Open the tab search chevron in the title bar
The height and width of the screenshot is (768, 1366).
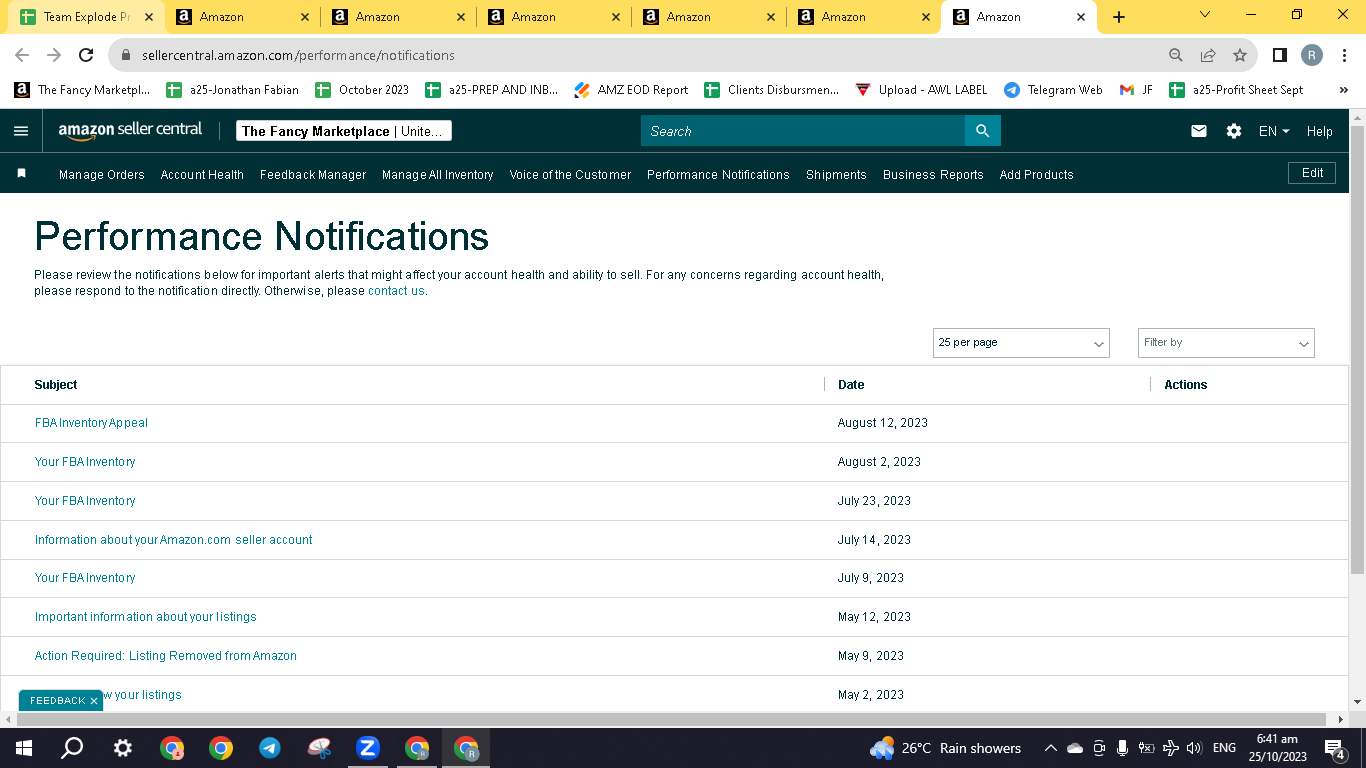(1204, 15)
